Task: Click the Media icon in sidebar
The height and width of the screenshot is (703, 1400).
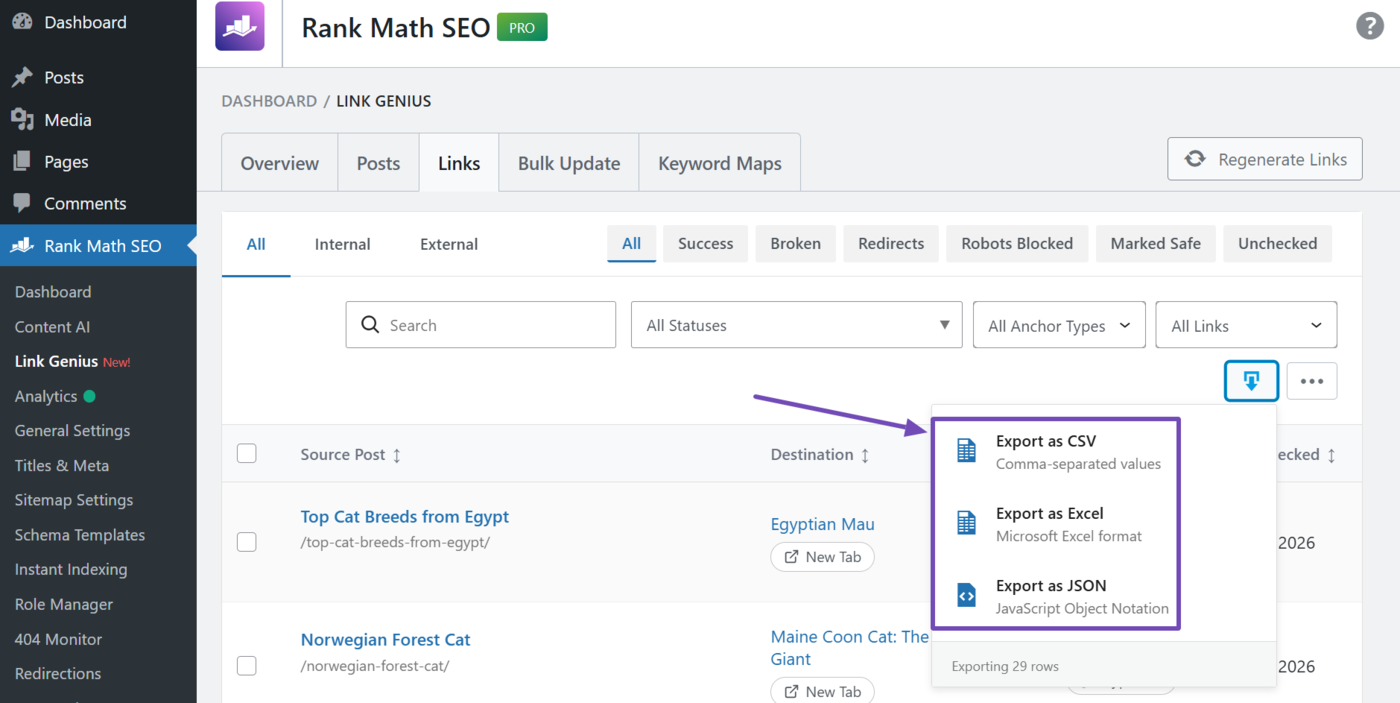Action: [x=22, y=119]
